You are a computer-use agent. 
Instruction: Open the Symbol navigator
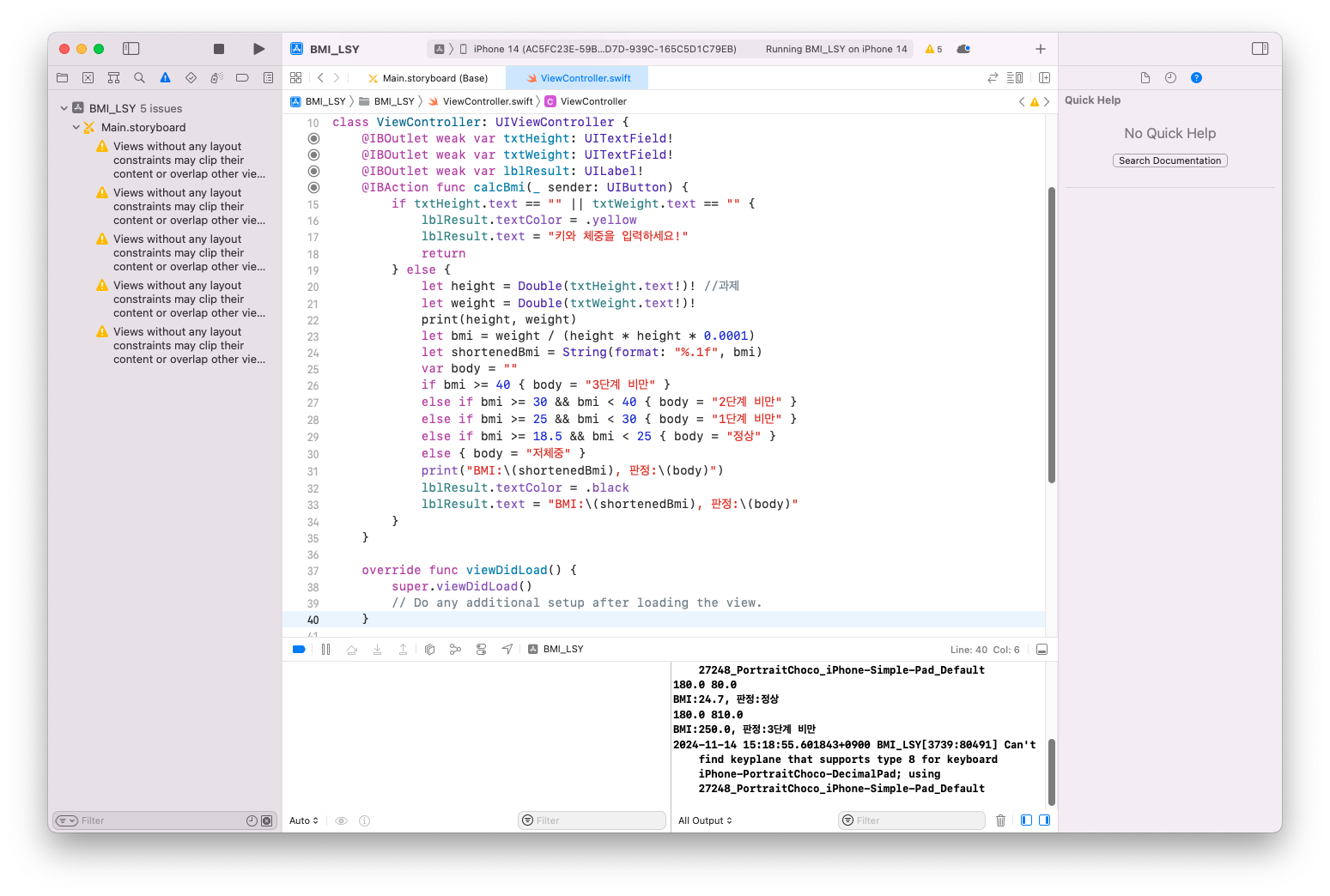[x=113, y=78]
